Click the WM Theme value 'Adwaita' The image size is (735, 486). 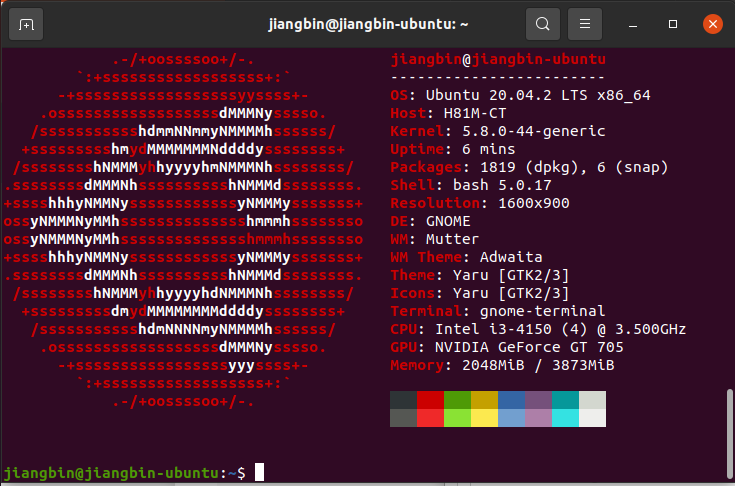pyautogui.click(x=511, y=257)
